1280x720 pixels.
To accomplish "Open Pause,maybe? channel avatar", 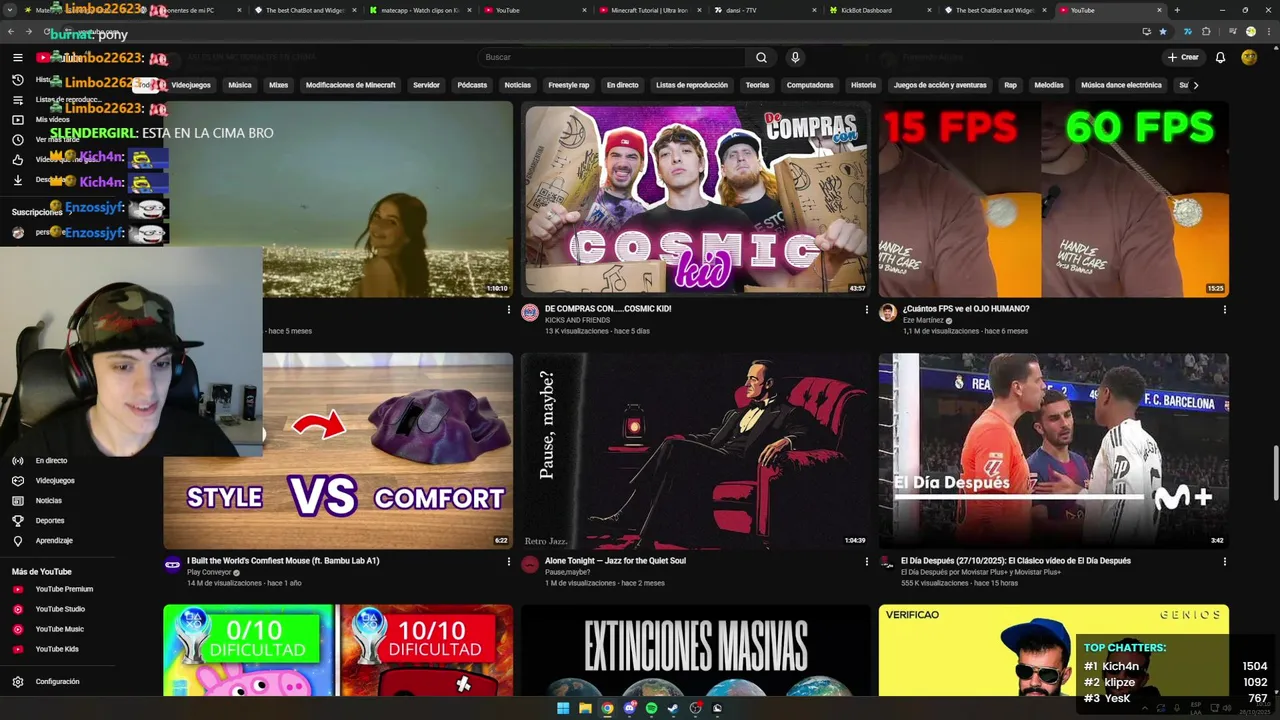I will click(530, 565).
